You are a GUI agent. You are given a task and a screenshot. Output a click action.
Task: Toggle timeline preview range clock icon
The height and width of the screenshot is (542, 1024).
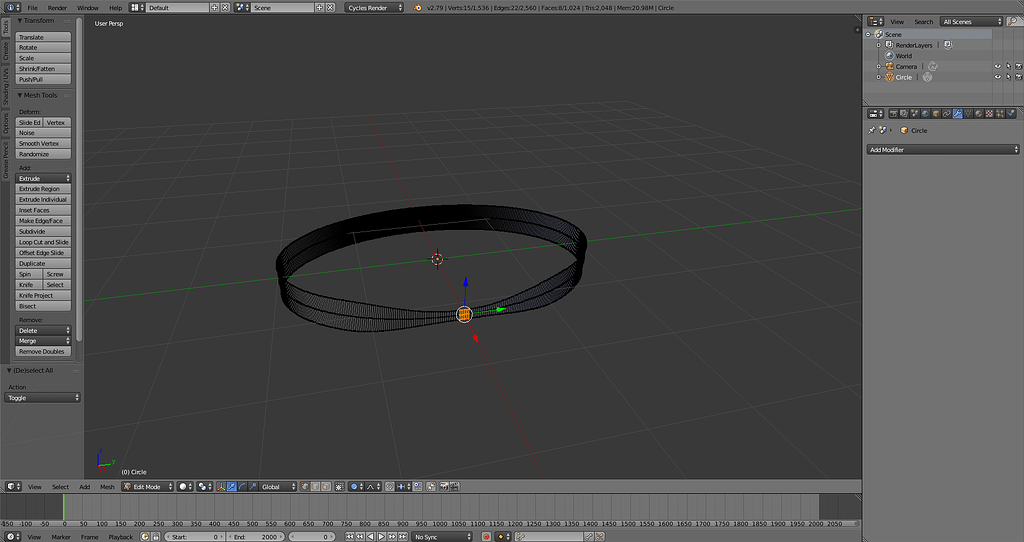[144, 537]
